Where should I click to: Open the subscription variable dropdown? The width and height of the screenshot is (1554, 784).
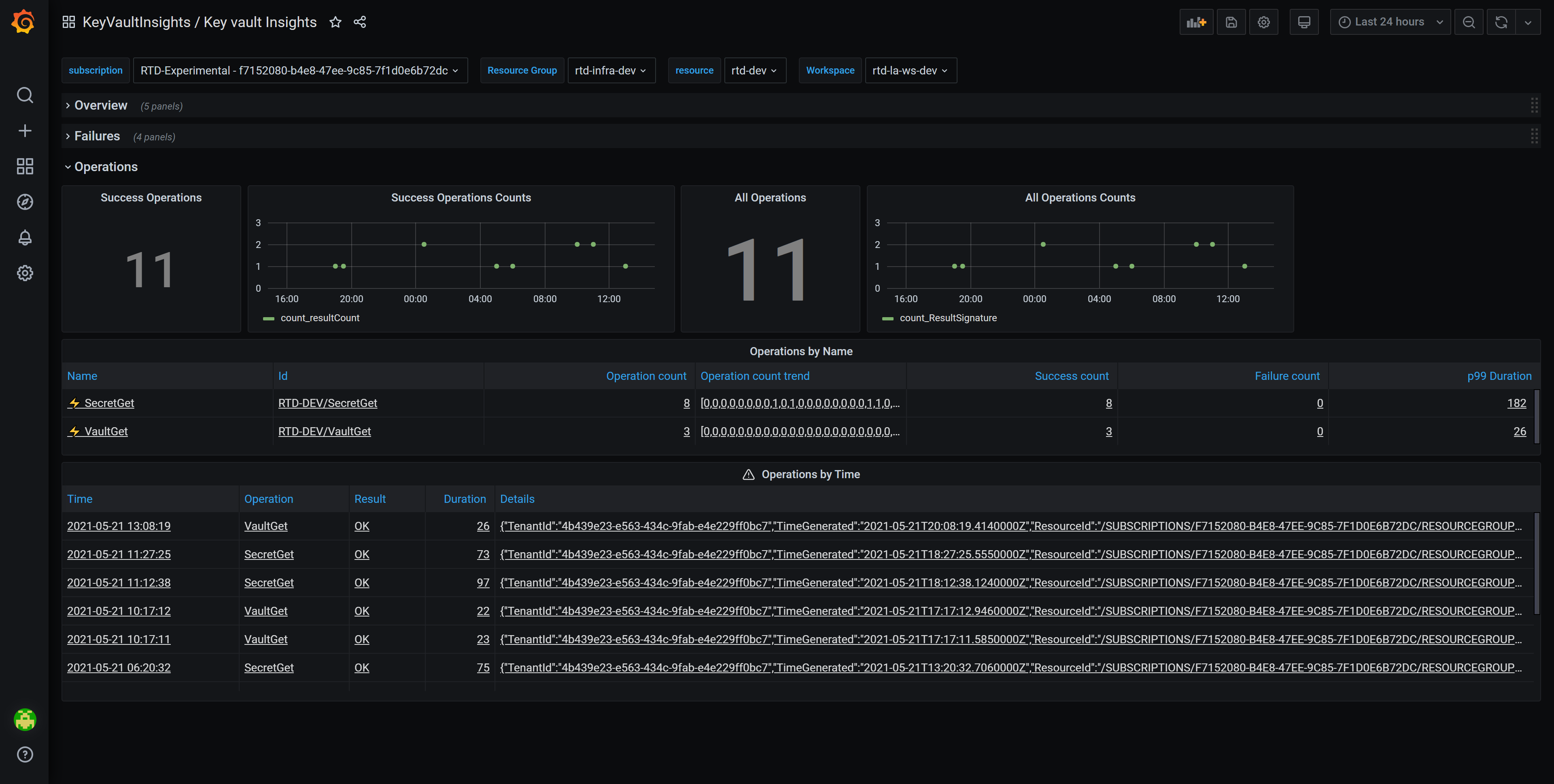pyautogui.click(x=300, y=70)
